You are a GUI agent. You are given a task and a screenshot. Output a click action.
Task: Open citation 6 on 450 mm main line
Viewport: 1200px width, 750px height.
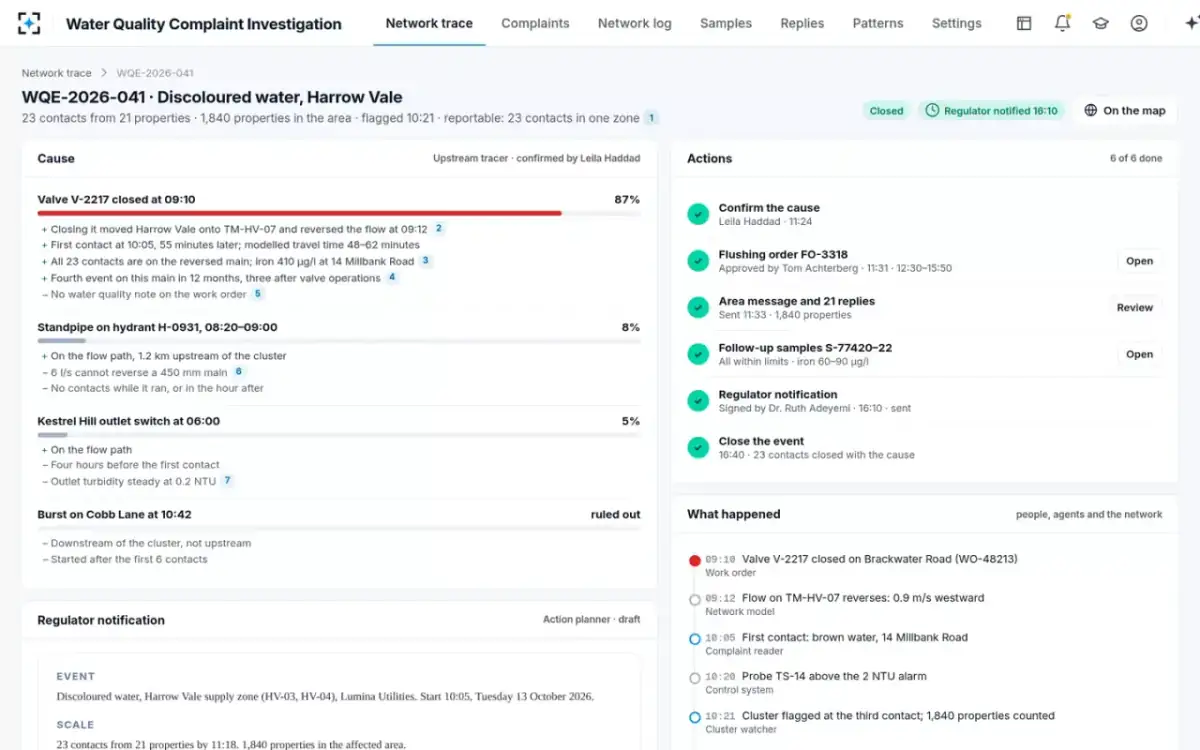point(238,372)
